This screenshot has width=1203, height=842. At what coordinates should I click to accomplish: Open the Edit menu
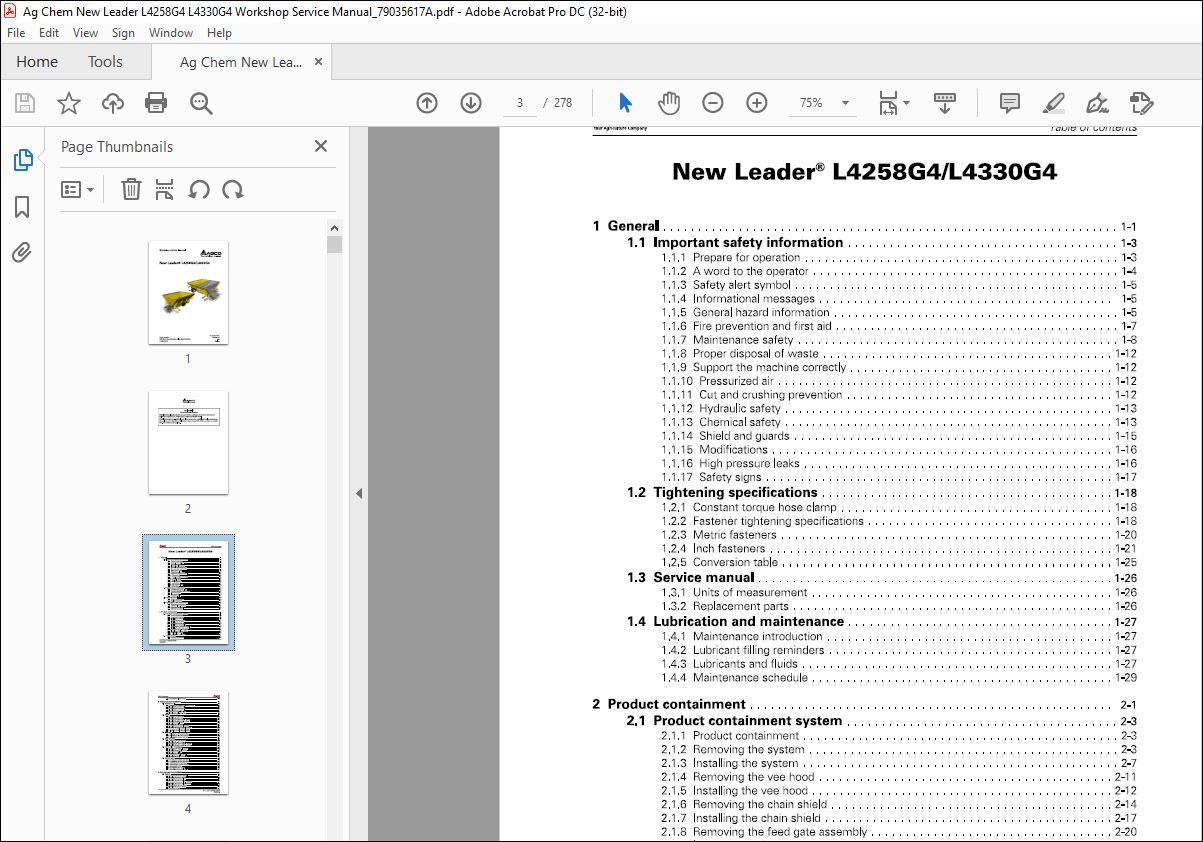49,33
